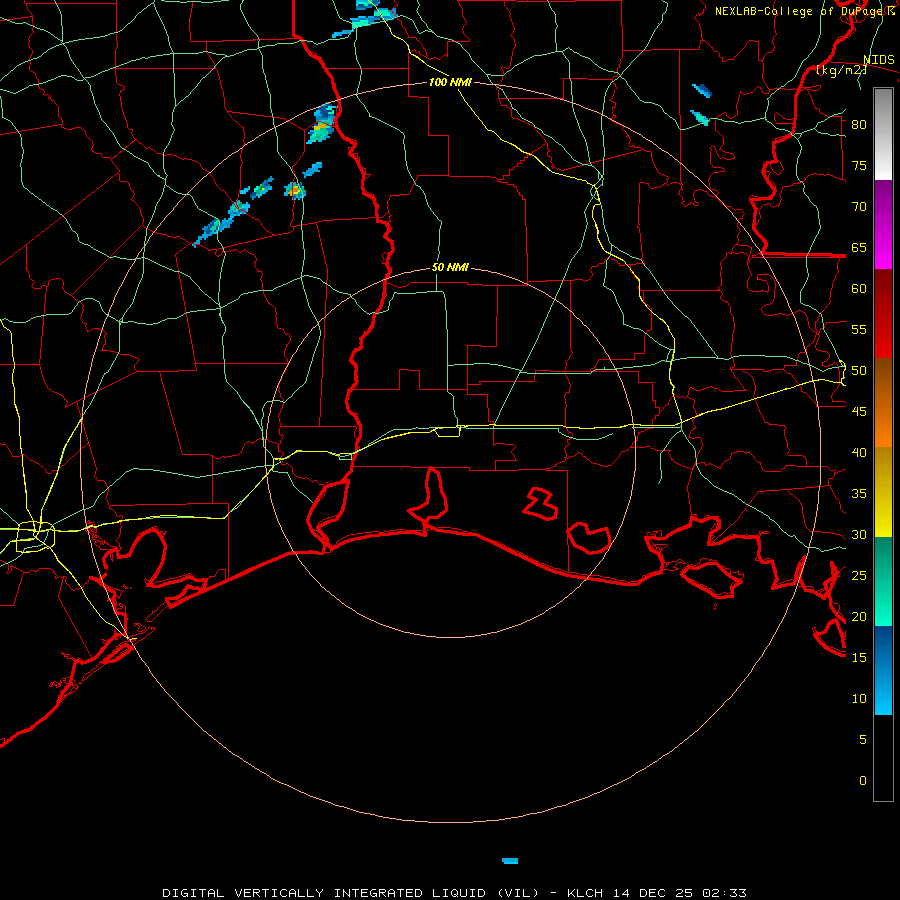The image size is (900, 900).
Task: Click the 50 NMI range ring label
Action: tap(450, 267)
